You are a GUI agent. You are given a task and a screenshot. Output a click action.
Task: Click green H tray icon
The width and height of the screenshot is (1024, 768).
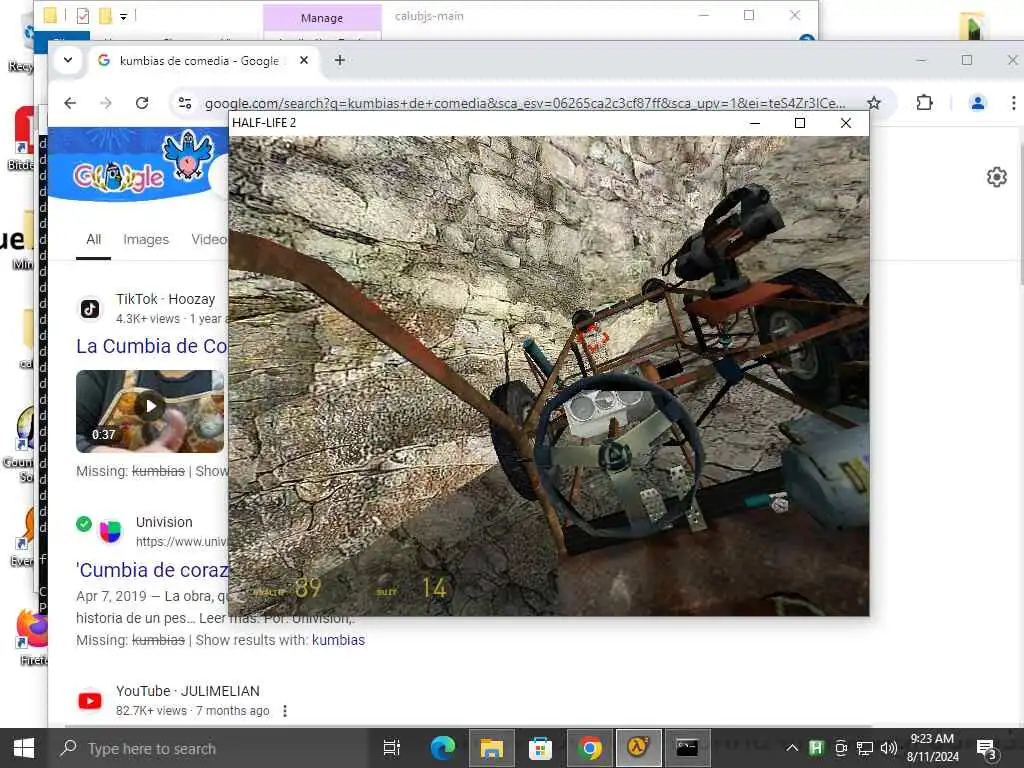click(816, 748)
